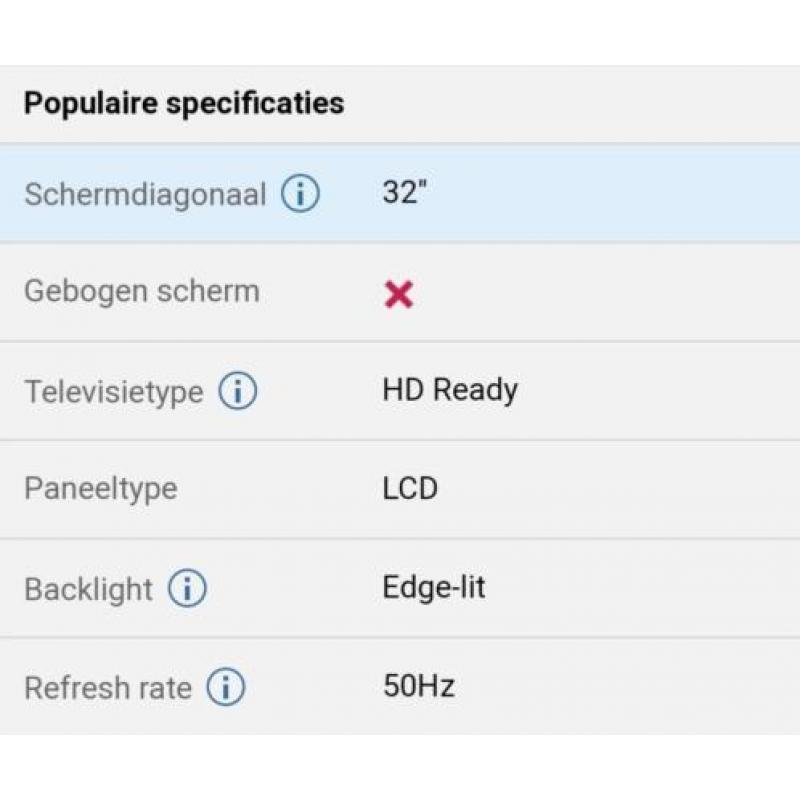
Task: Select the LCD panel type value
Action: (x=410, y=488)
